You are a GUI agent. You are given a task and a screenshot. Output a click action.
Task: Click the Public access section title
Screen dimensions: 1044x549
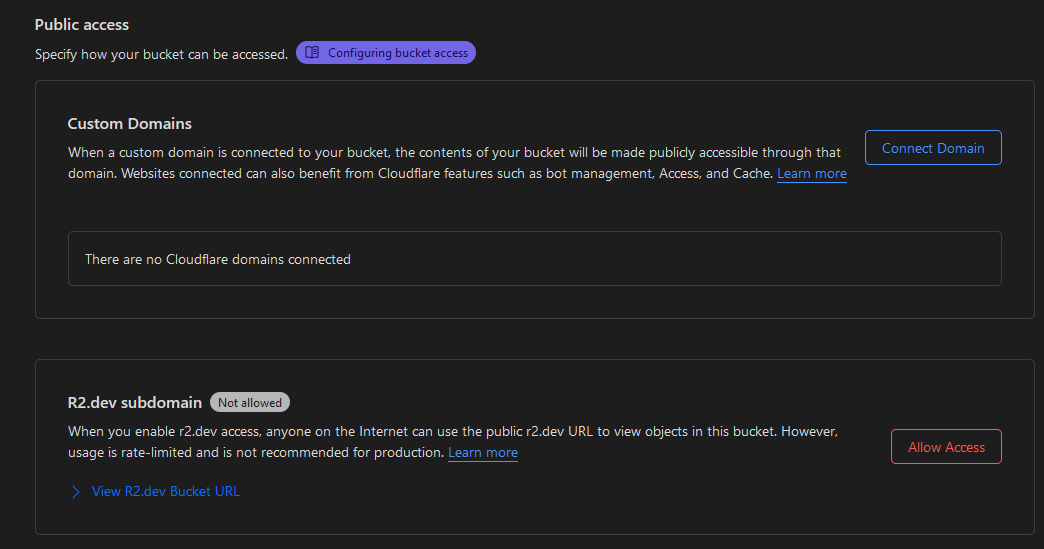[82, 24]
